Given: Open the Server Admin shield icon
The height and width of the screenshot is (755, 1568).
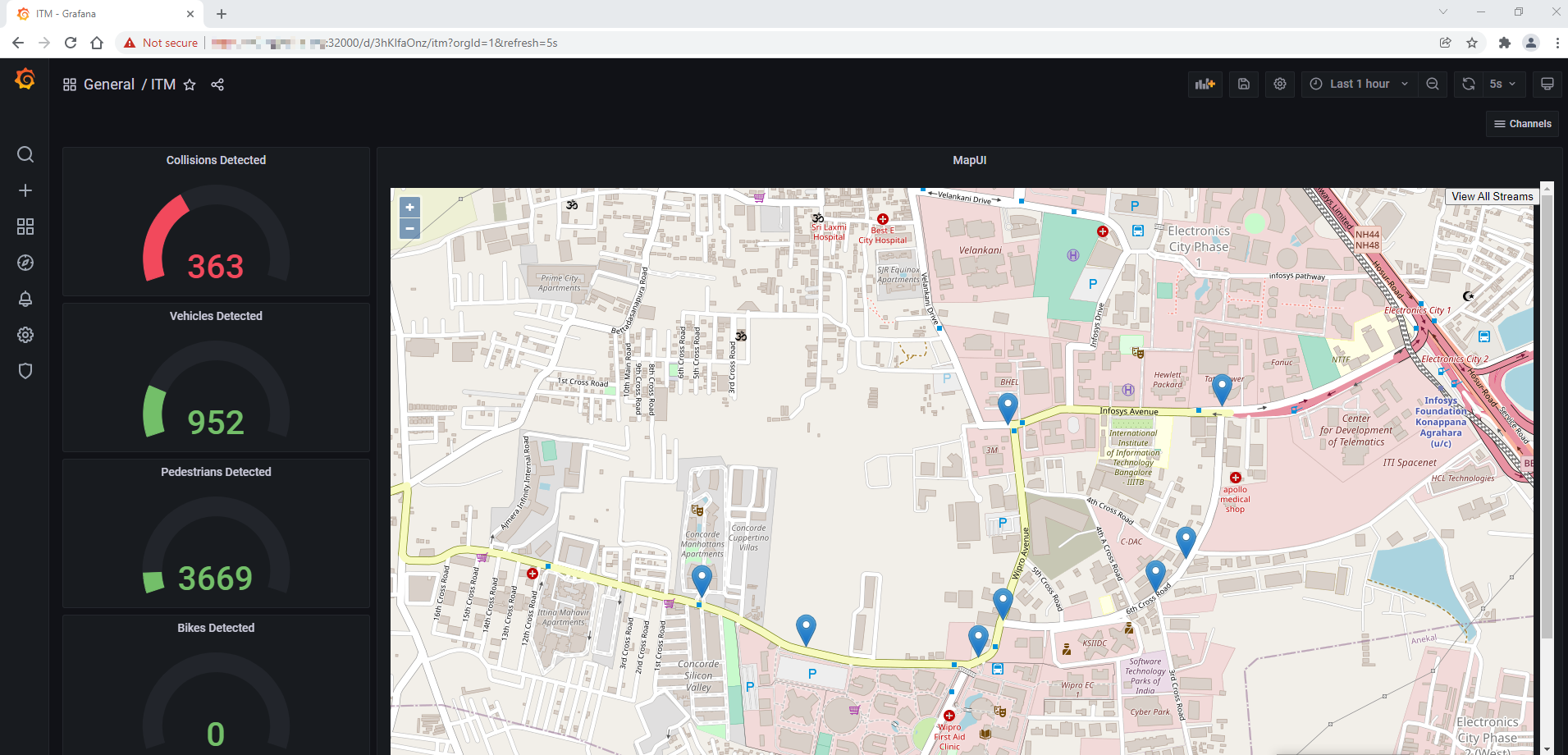Looking at the screenshot, I should click(x=25, y=371).
